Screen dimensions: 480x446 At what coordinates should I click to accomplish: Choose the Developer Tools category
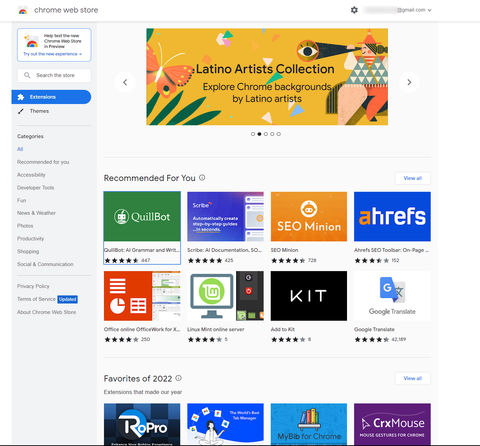pos(35,188)
